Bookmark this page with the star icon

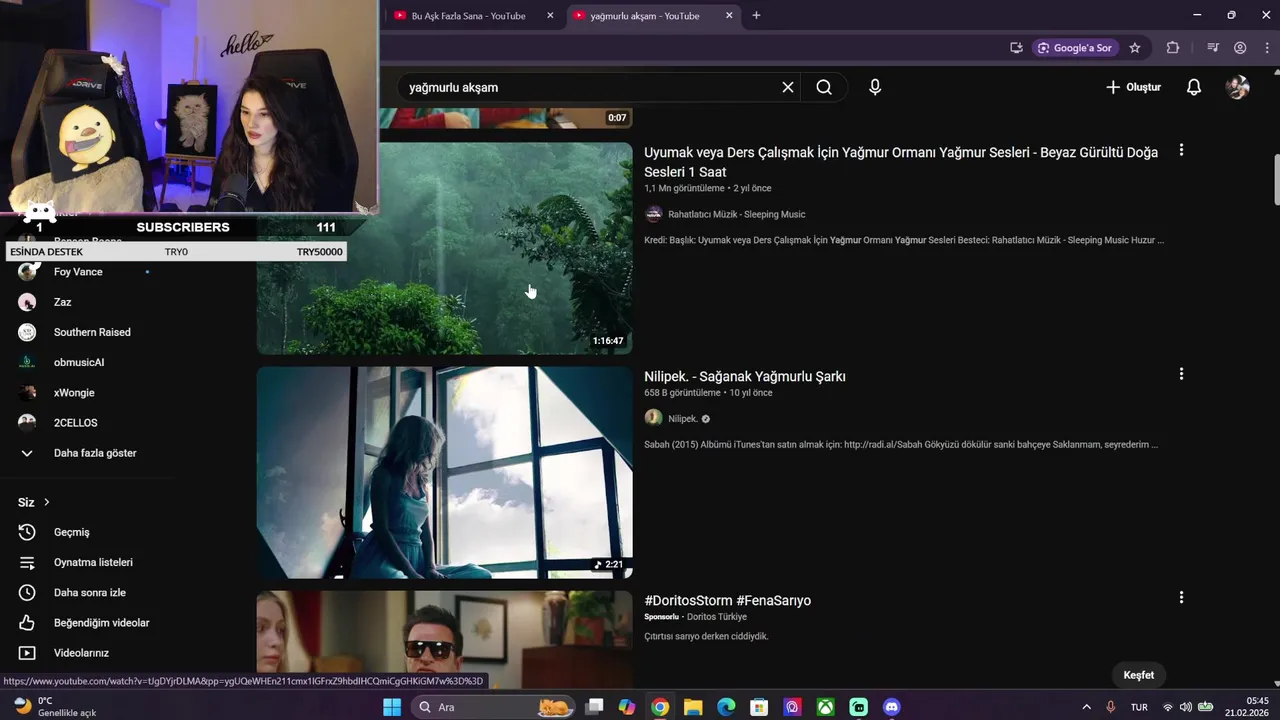pyautogui.click(x=1135, y=48)
